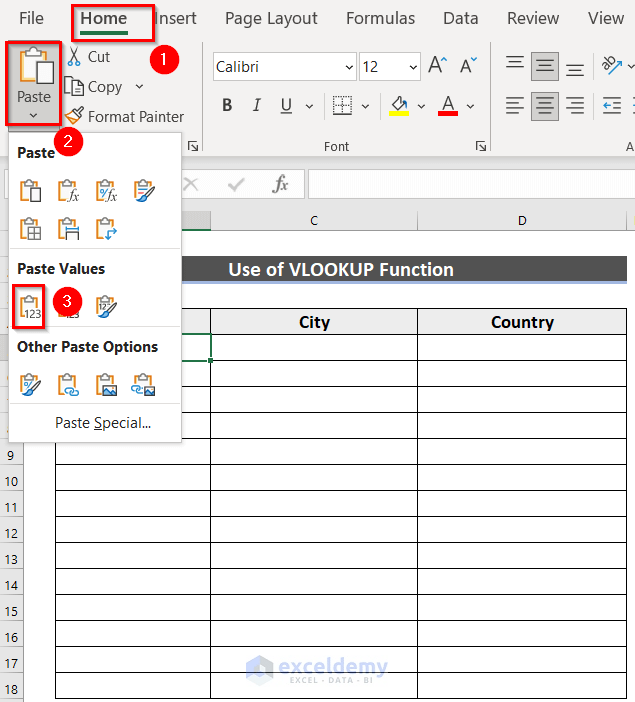The height and width of the screenshot is (702, 635).
Task: Click the Paste clipboard icon in ribbon
Action: click(x=36, y=66)
